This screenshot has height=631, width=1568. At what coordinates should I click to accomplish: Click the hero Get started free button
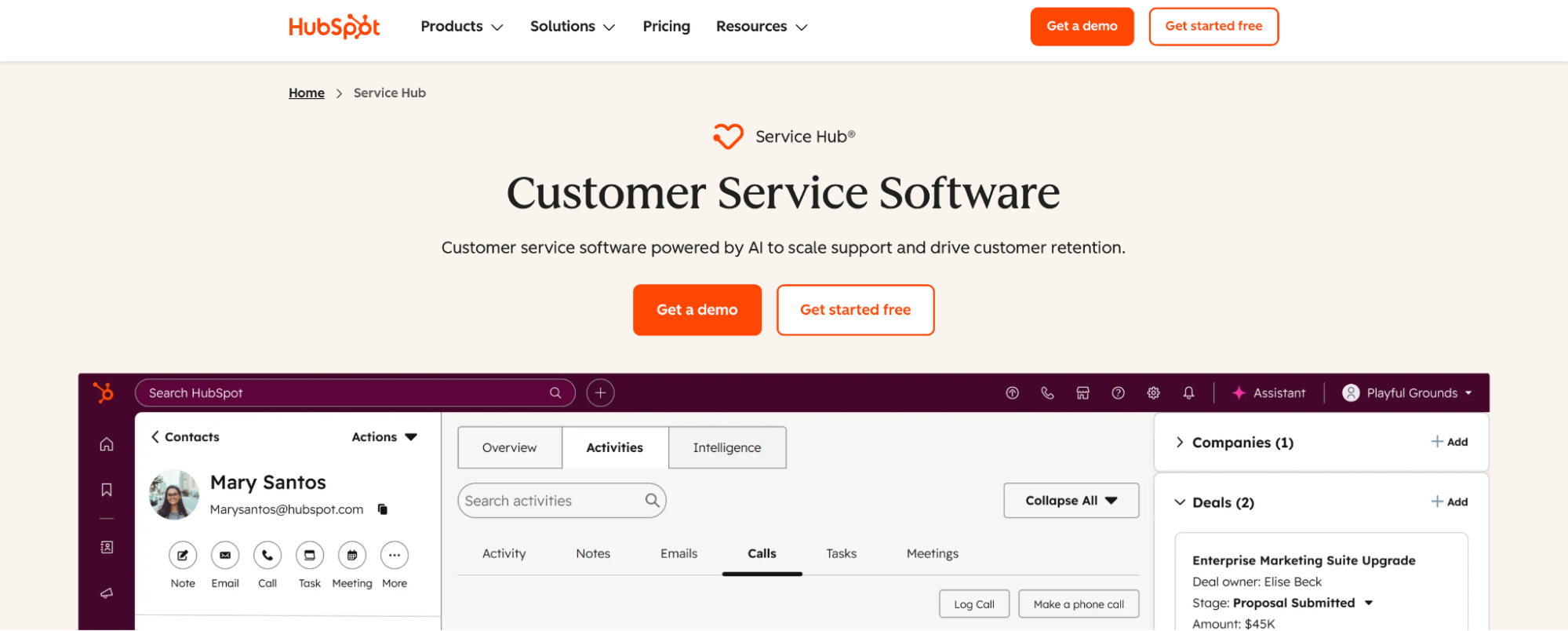tap(856, 310)
